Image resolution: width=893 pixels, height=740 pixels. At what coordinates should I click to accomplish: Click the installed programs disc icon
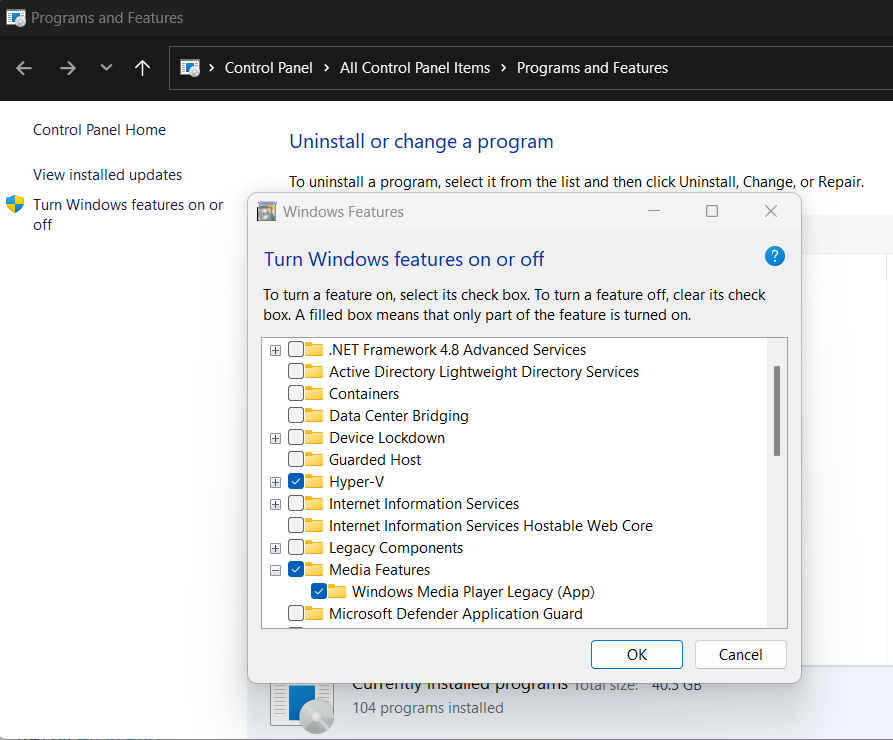(302, 707)
